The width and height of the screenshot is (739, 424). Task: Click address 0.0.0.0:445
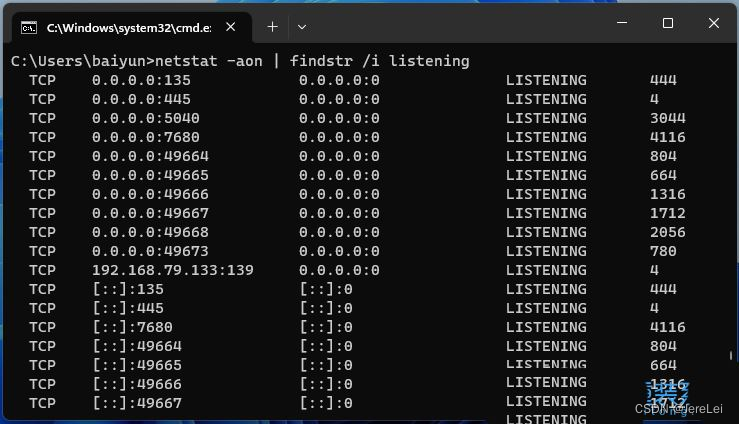coord(141,99)
